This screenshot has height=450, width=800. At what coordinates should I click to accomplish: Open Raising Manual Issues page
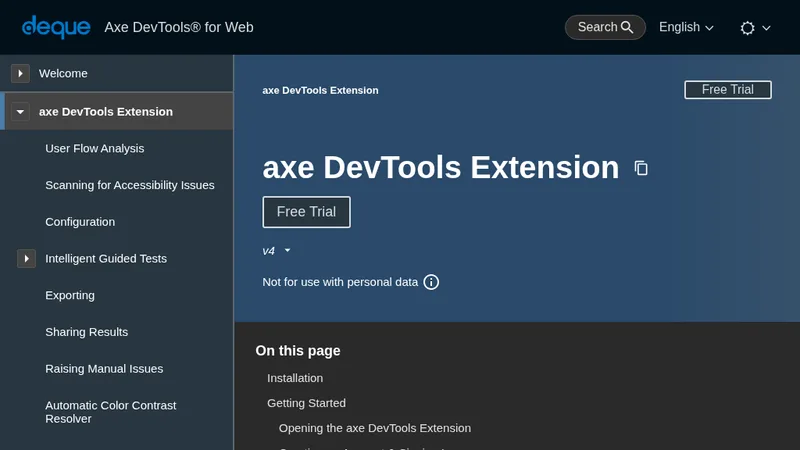point(104,369)
